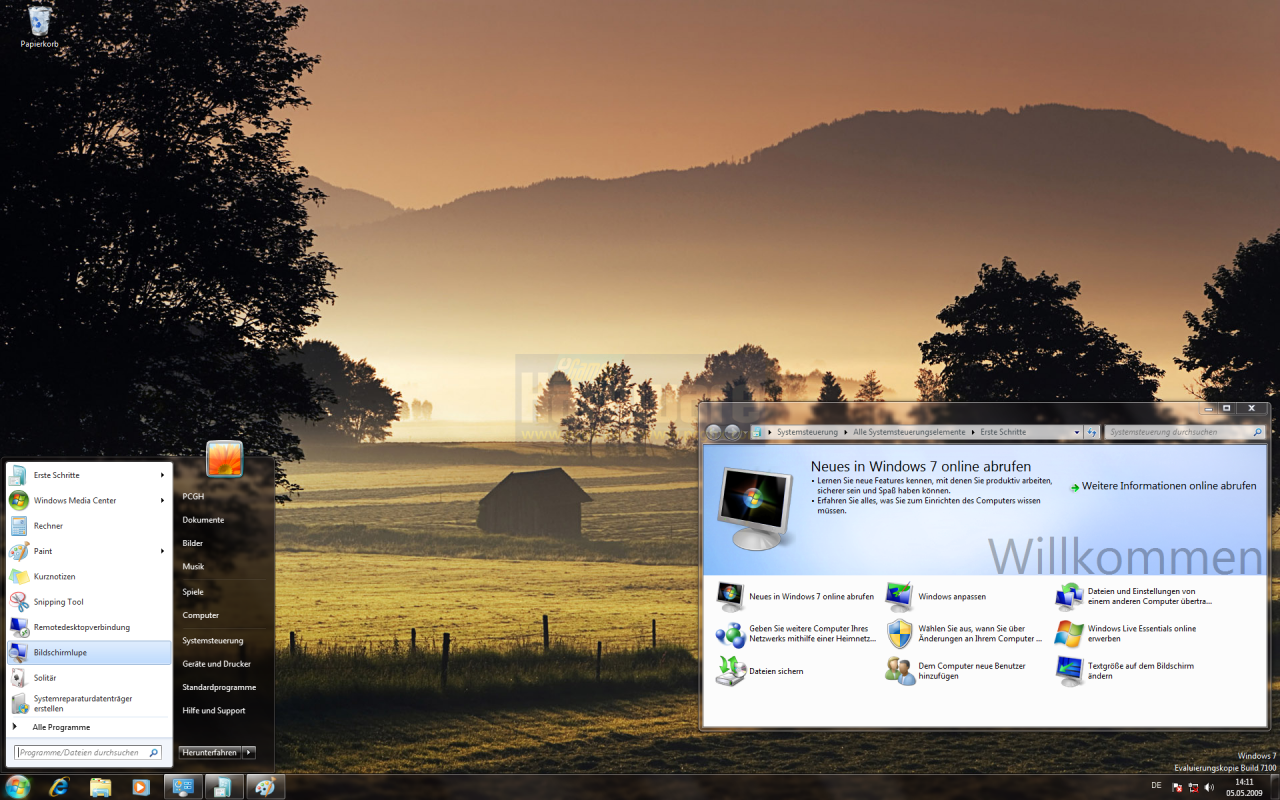Open arrow menu next to Herunterfahren

point(249,752)
